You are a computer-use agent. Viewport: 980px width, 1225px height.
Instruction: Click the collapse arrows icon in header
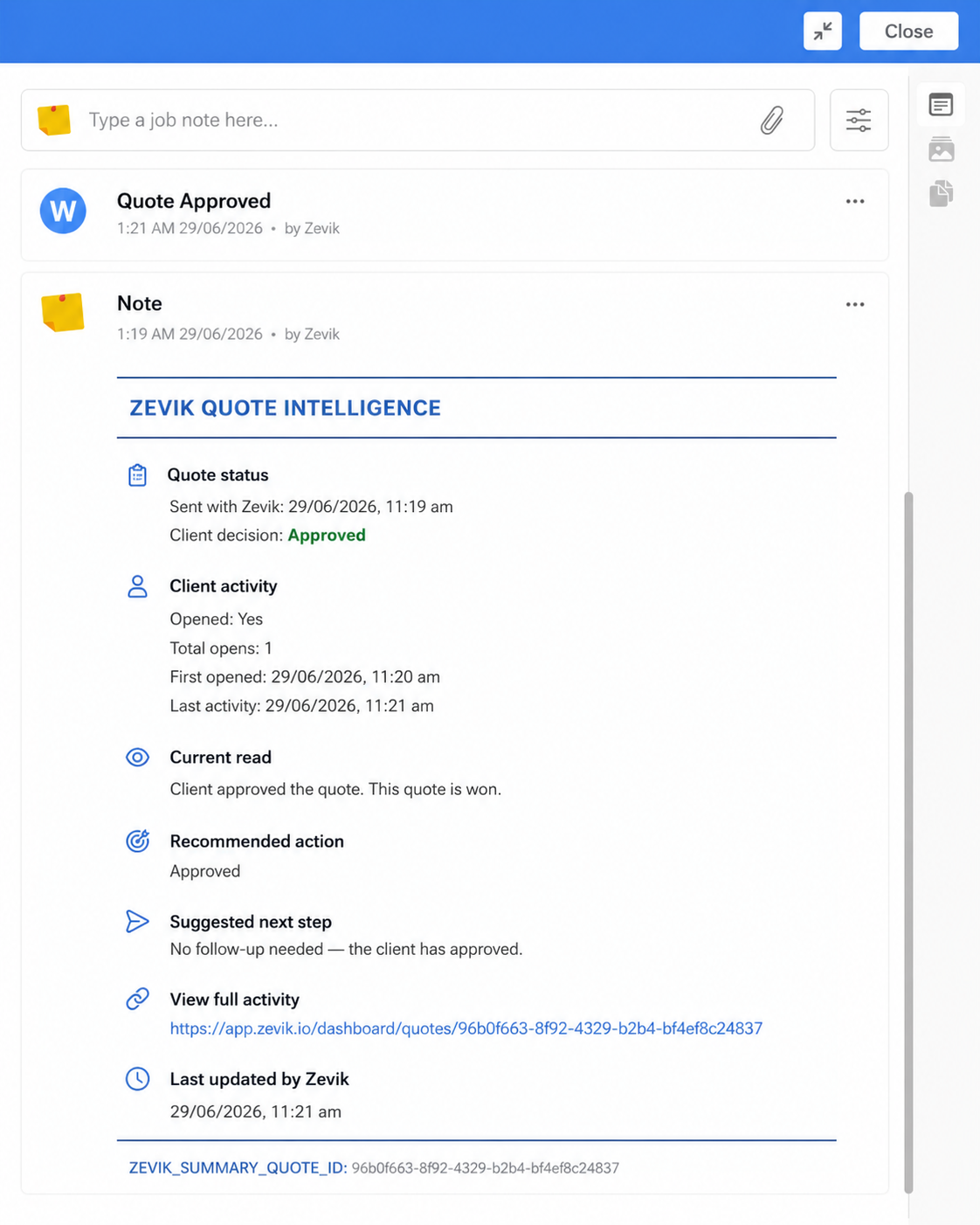[x=823, y=31]
